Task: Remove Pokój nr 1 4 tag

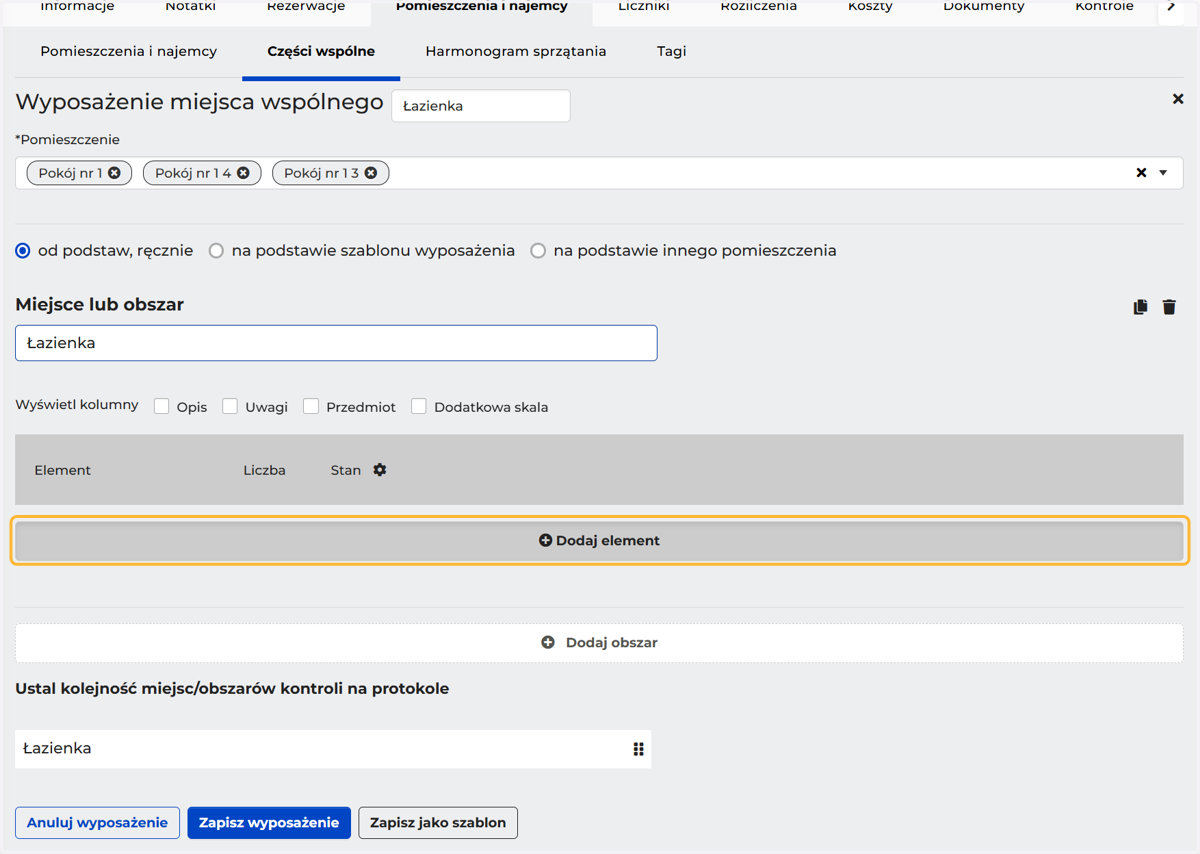Action: pyautogui.click(x=243, y=173)
